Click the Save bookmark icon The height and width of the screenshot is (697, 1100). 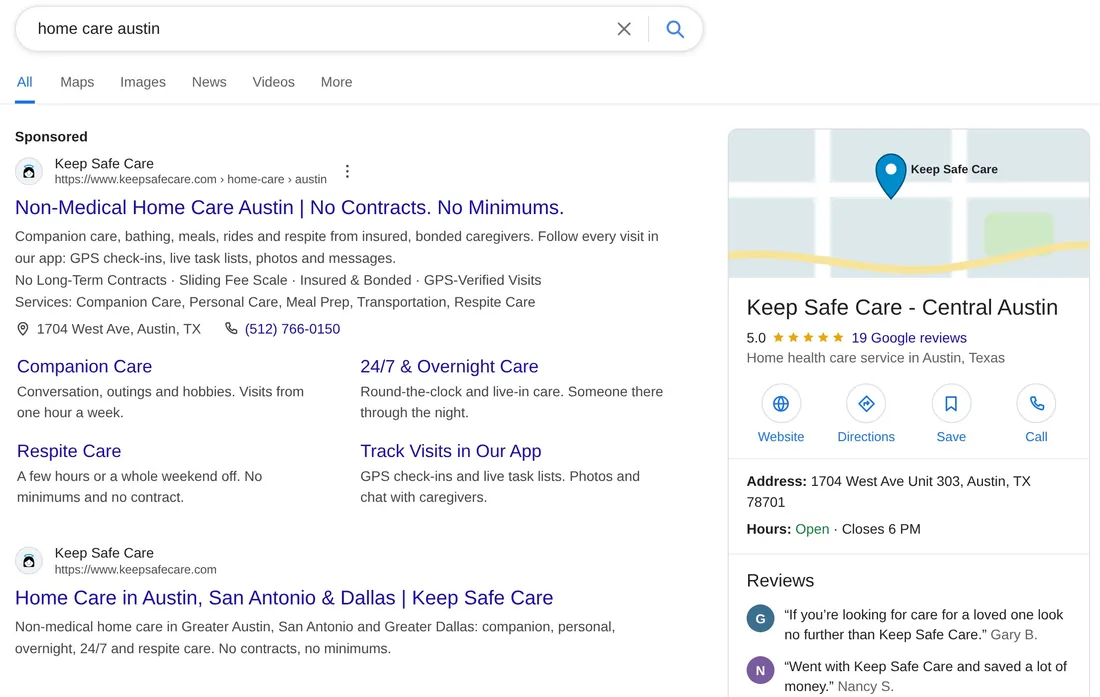coord(951,404)
